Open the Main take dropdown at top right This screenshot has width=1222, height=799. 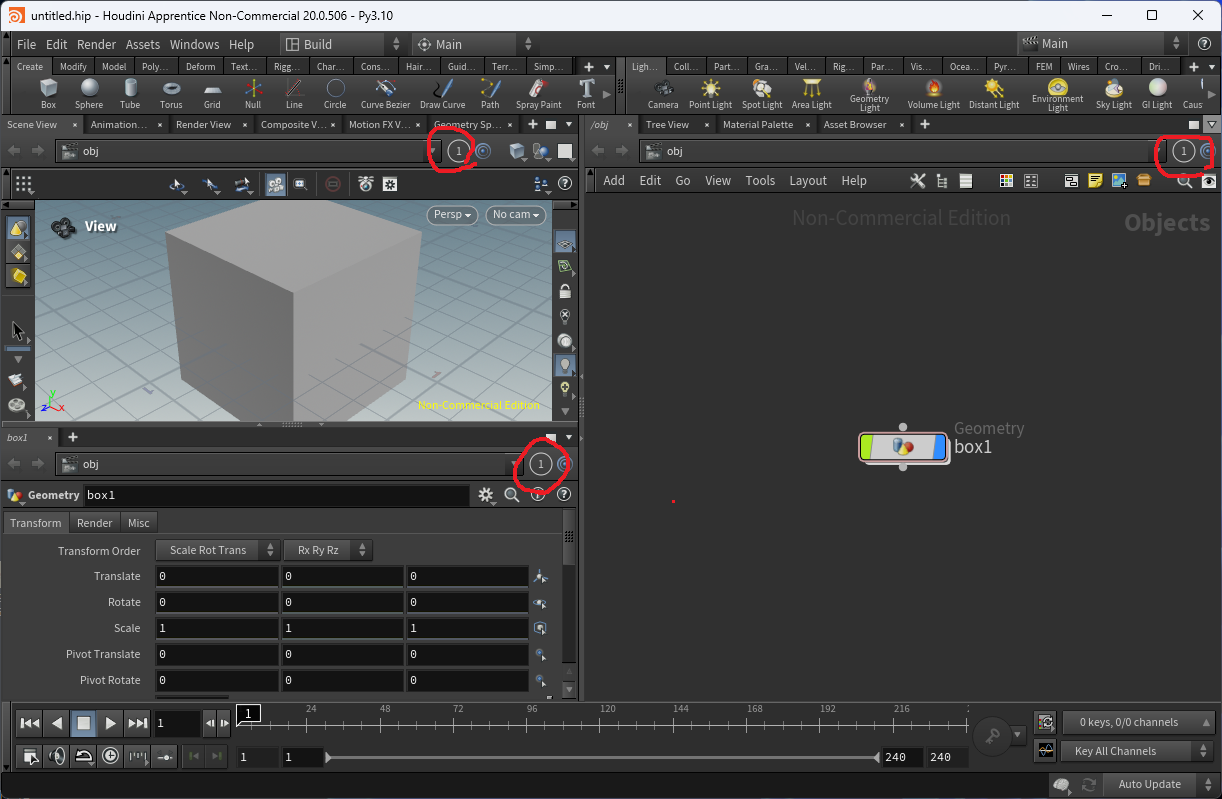tap(1103, 44)
